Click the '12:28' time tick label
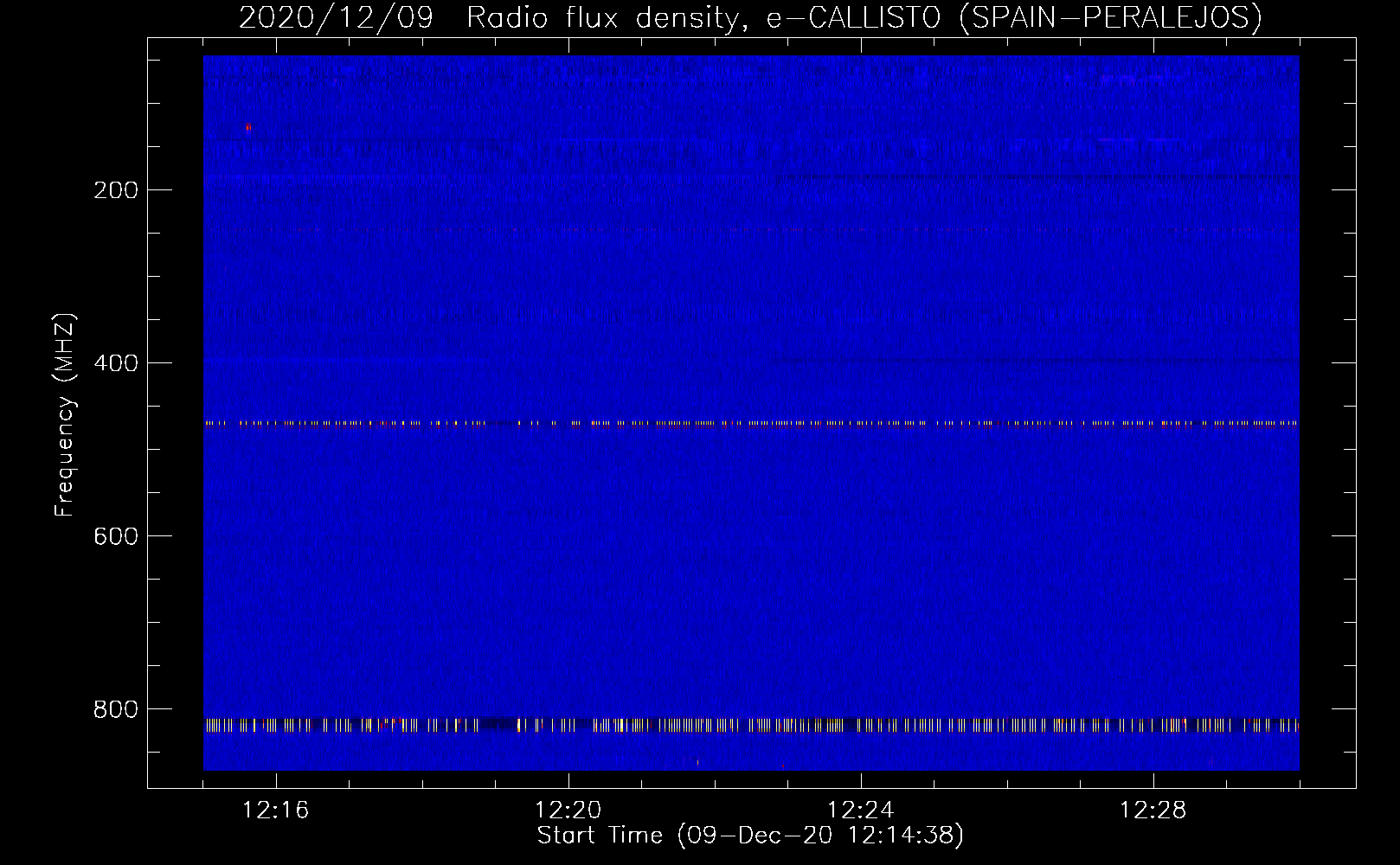Screen dimensions: 1400x865 1153,811
